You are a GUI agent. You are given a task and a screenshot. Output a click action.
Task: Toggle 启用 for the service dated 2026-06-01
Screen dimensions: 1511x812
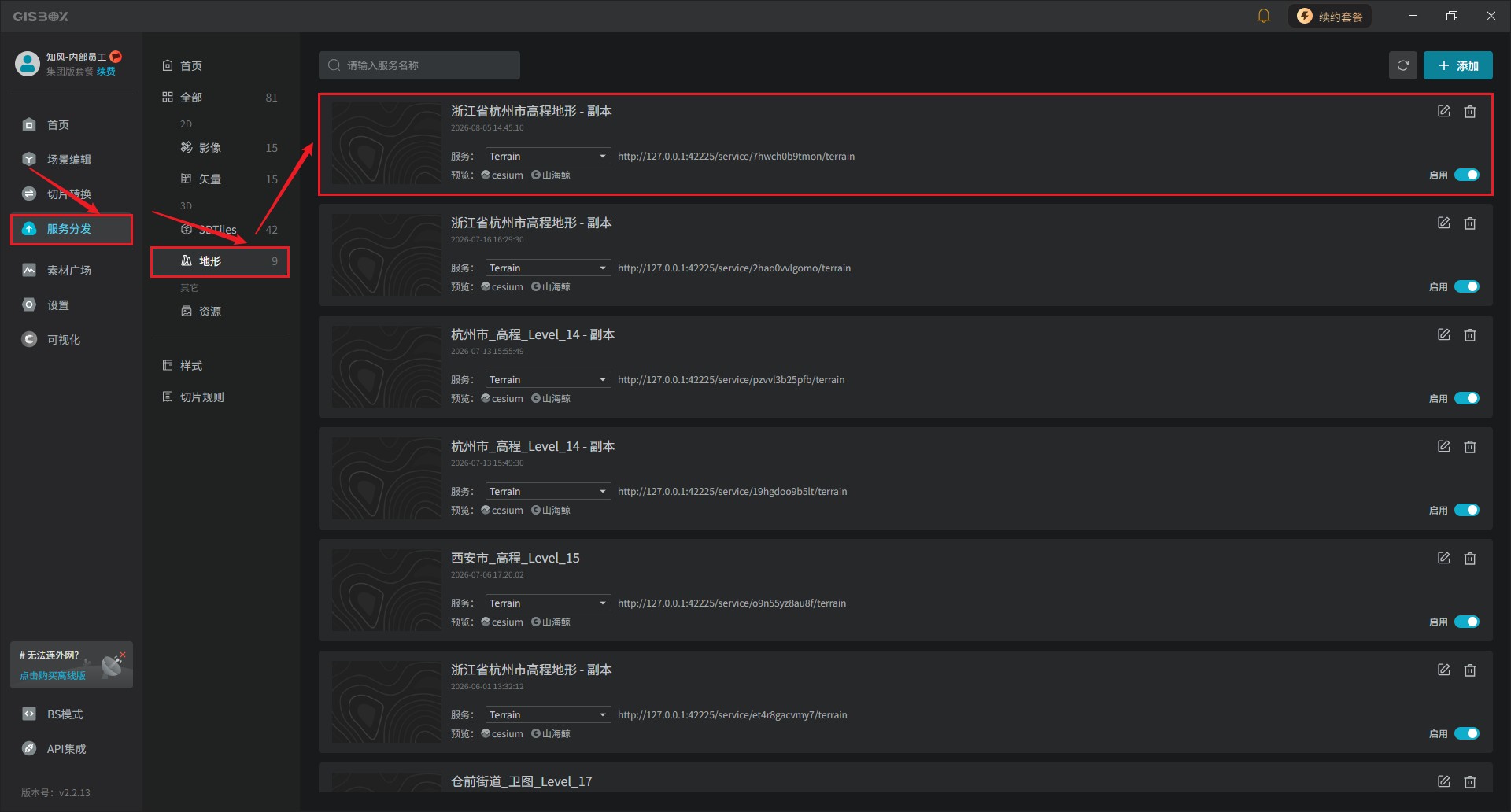tap(1466, 733)
